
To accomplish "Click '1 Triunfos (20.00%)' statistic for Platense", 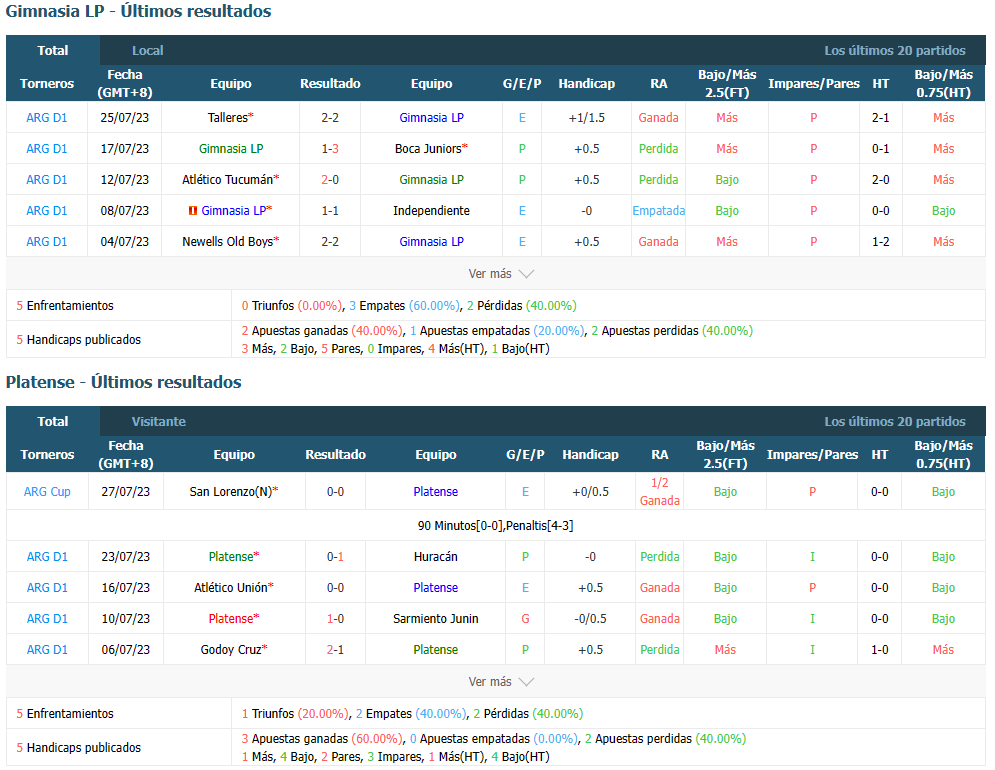I will [296, 714].
